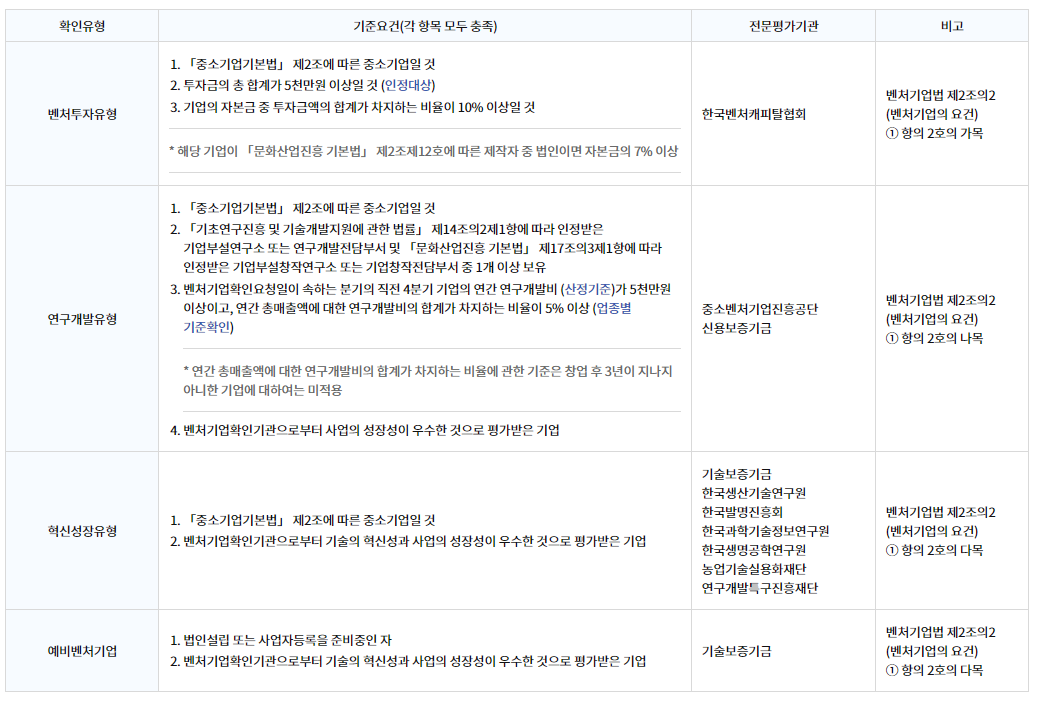Click 한국벤처캐피탈협회 in the evaluation agency column
Image resolution: width=1040 pixels, height=703 pixels.
coord(754,114)
